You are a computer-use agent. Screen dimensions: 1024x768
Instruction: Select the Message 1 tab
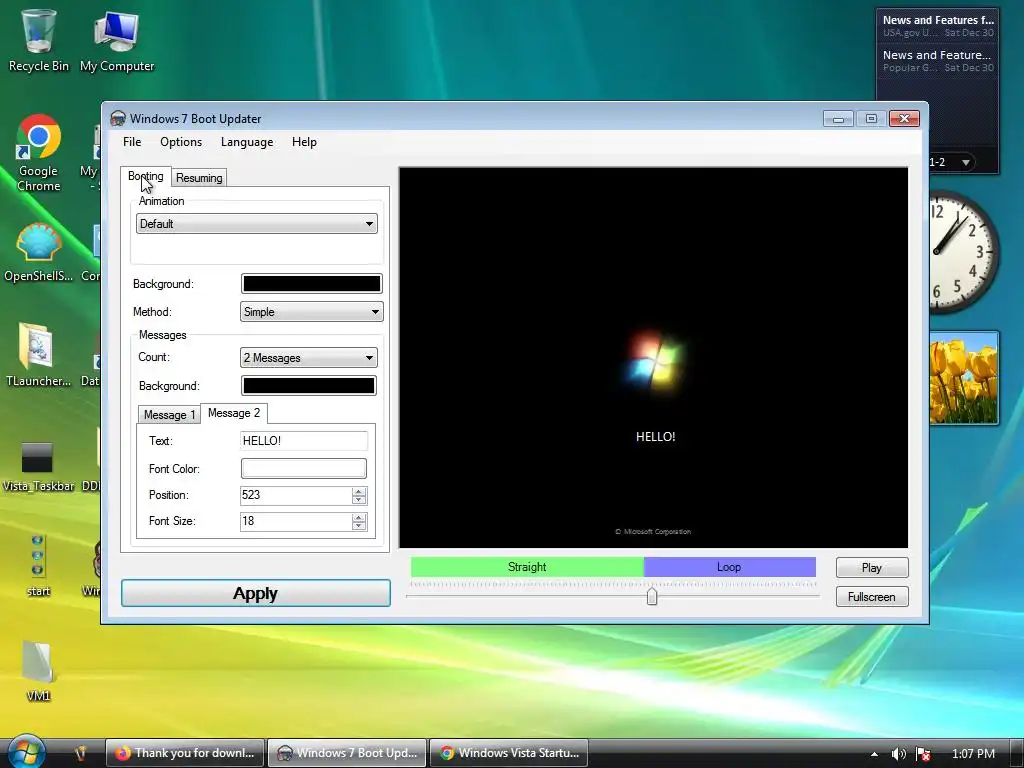(x=169, y=415)
